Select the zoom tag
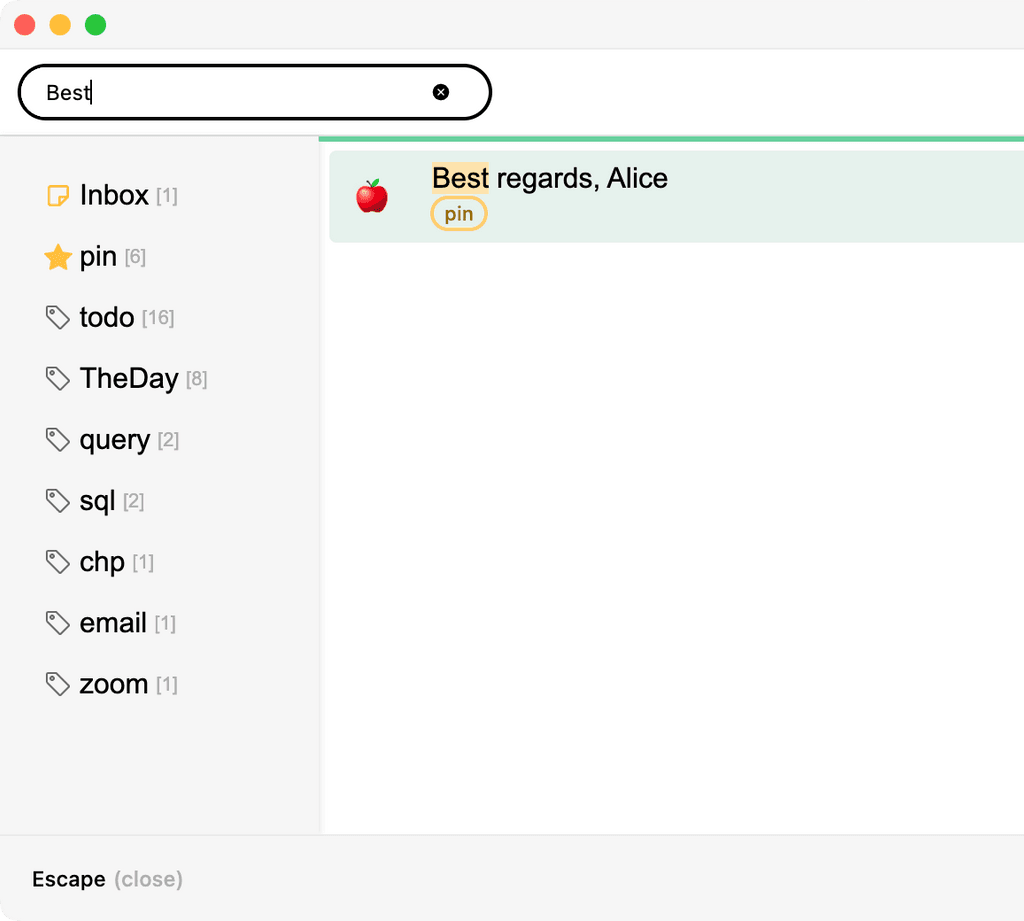1024x921 pixels. pos(114,685)
